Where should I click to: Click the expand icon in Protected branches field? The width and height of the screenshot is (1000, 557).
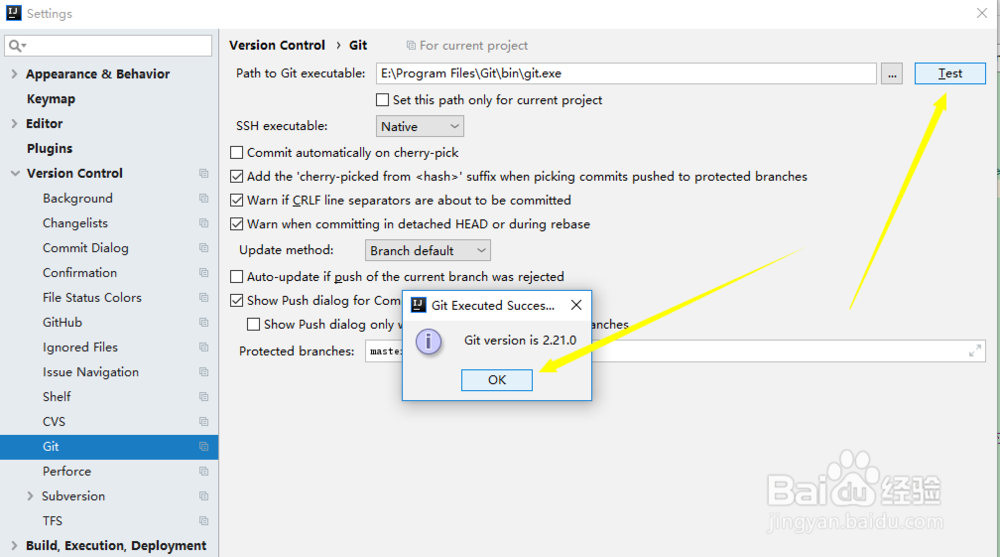click(975, 351)
